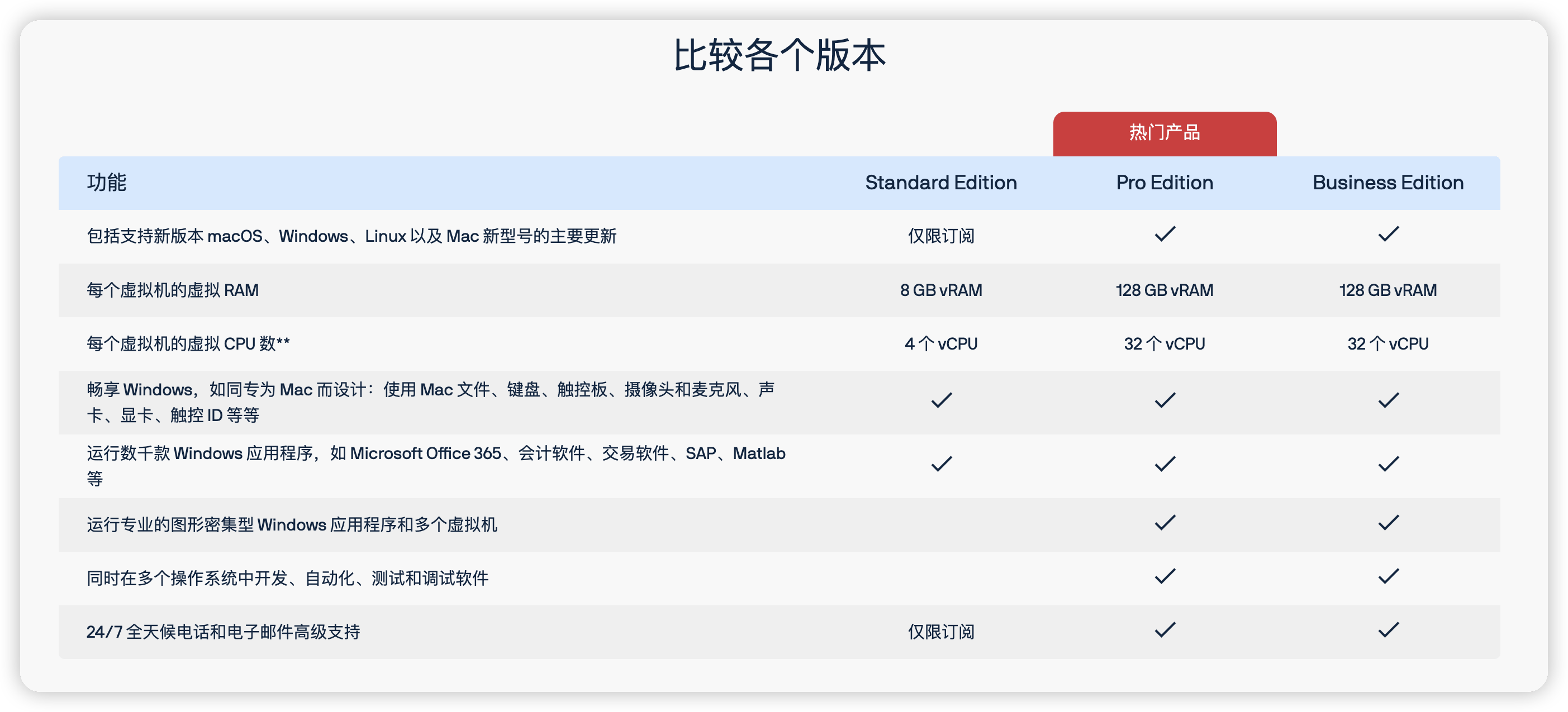This screenshot has height=712, width=1568.
Task: Click 运行数千款 Windows 应用程序 description
Action: 436,466
